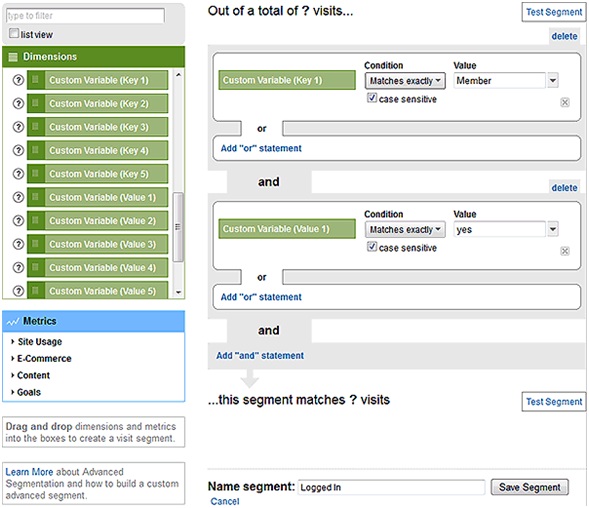Delete the first condition block
The image size is (589, 508).
point(564,36)
